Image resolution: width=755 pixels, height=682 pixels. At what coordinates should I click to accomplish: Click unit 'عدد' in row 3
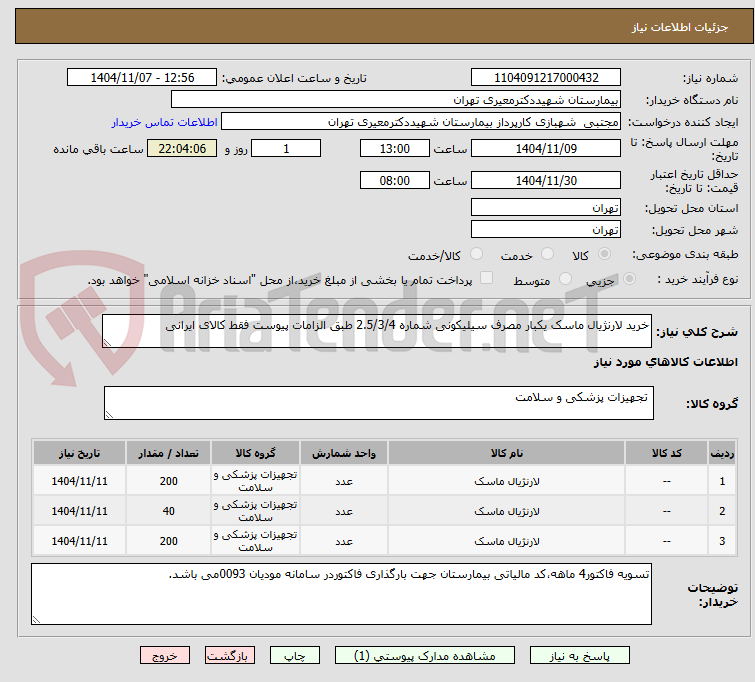point(344,542)
